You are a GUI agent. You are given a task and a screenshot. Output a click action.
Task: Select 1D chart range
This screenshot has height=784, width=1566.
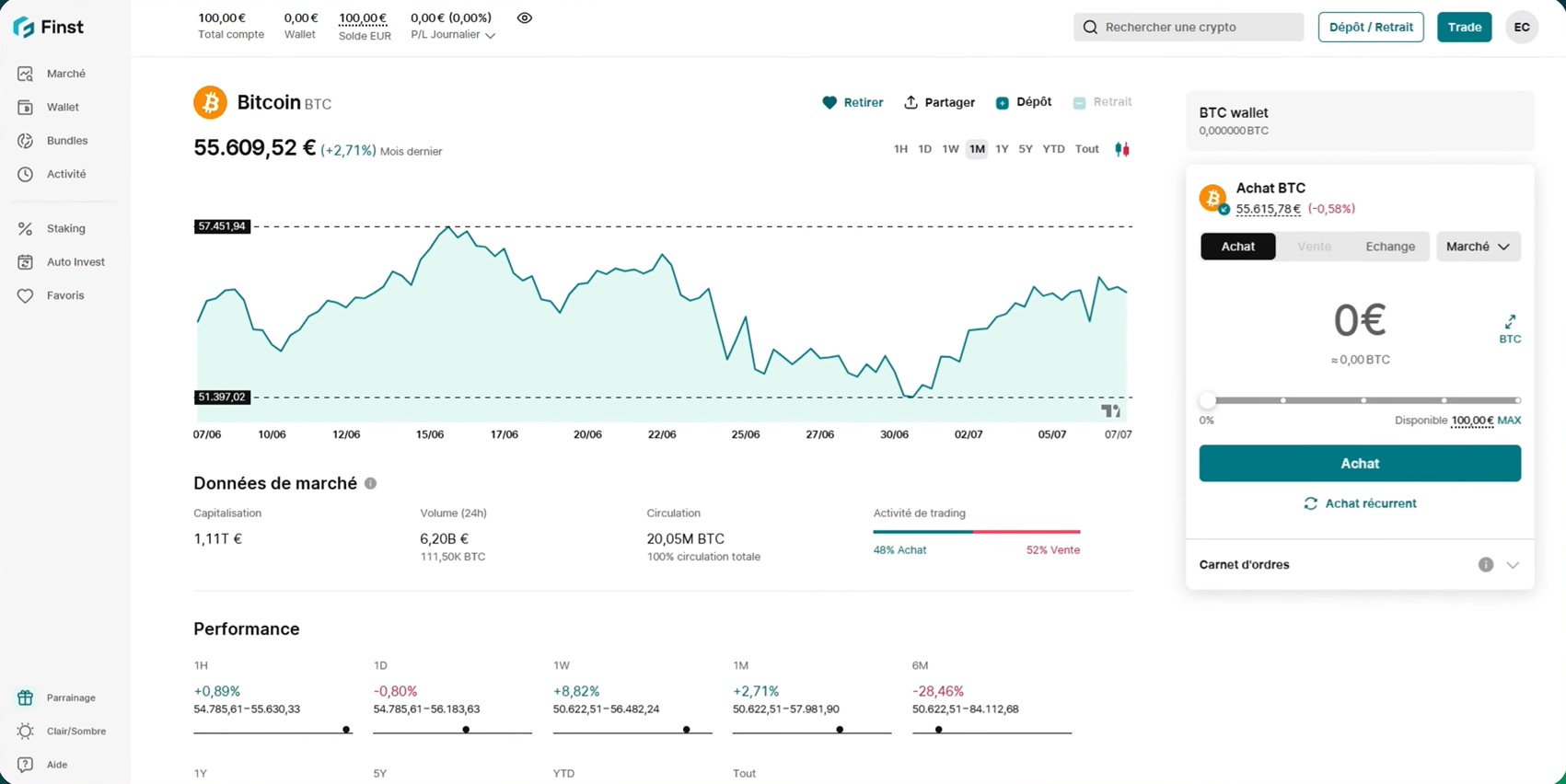coord(924,149)
